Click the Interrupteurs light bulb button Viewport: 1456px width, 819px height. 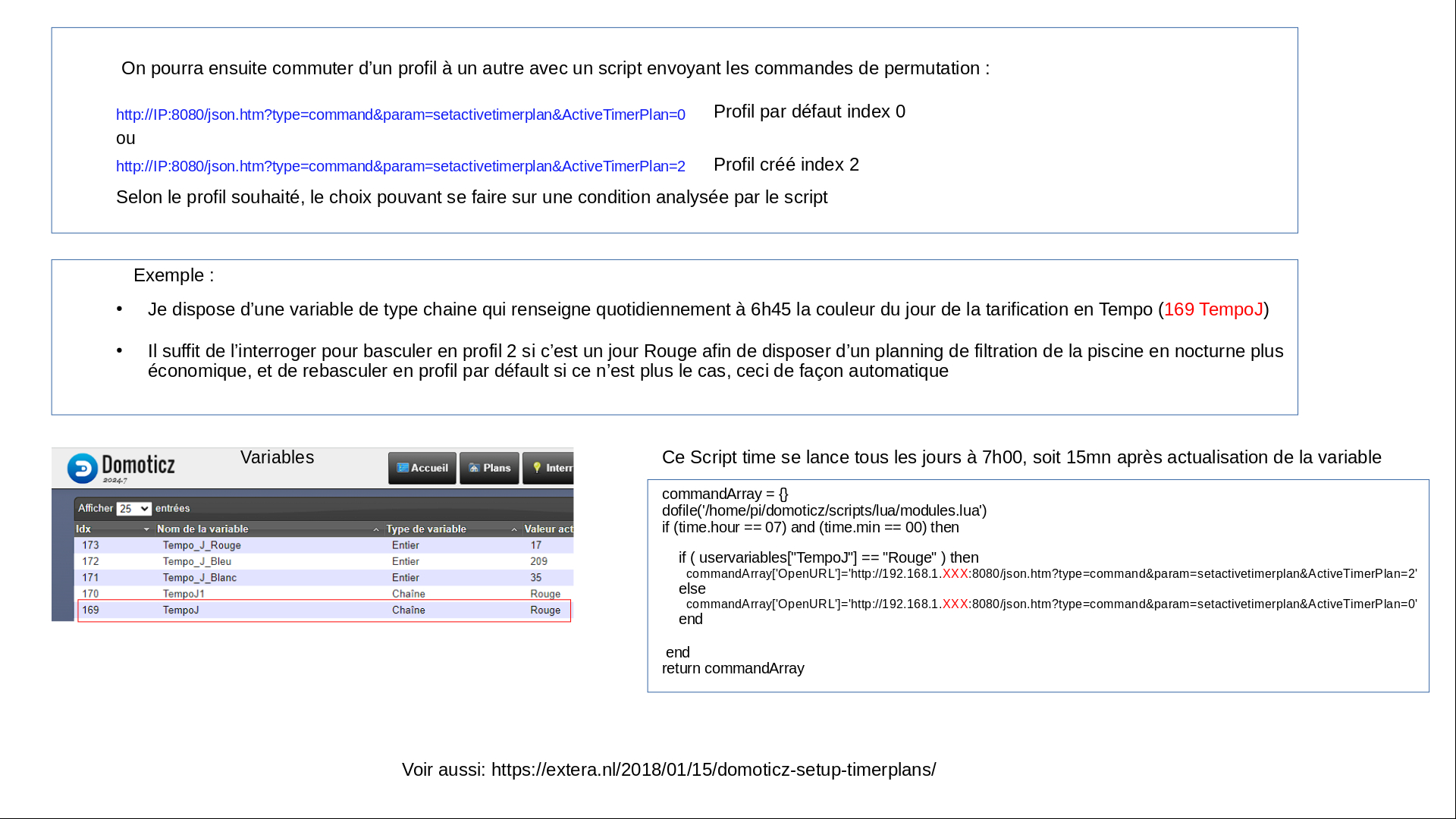549,468
